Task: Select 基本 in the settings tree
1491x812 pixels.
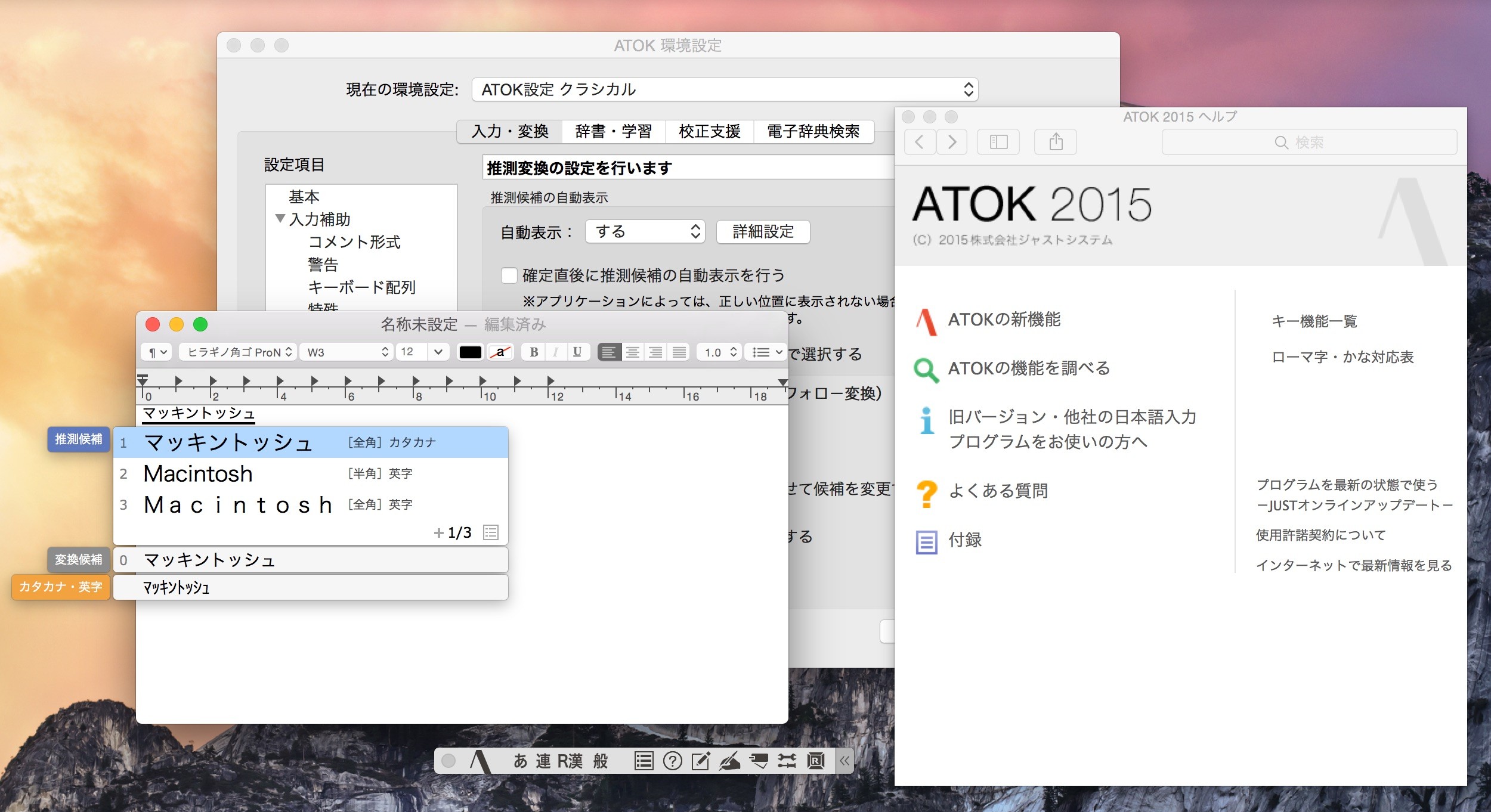Action: click(304, 197)
